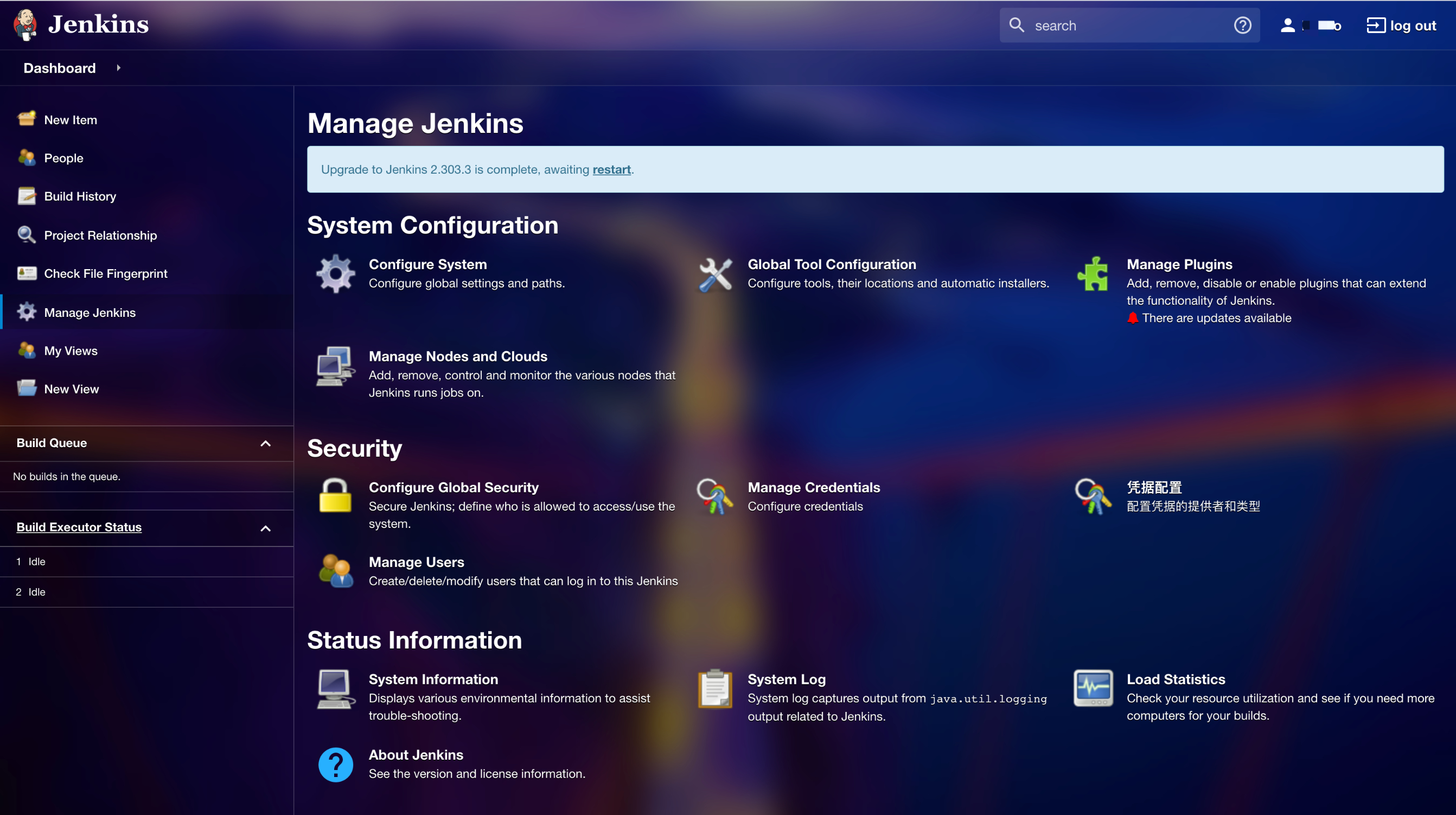Select New Item in the sidebar
The height and width of the screenshot is (815, 1456).
coord(71,120)
